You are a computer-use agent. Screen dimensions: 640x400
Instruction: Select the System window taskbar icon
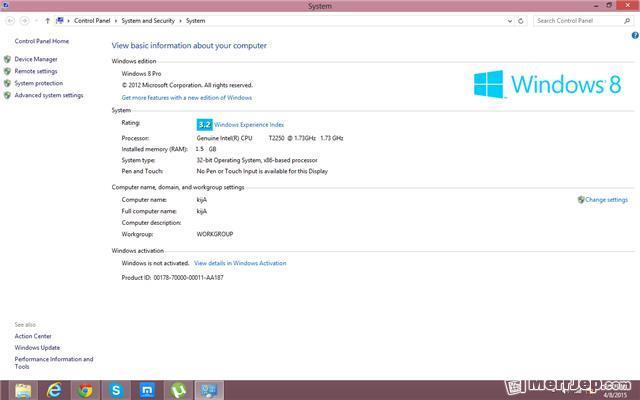pos(209,391)
